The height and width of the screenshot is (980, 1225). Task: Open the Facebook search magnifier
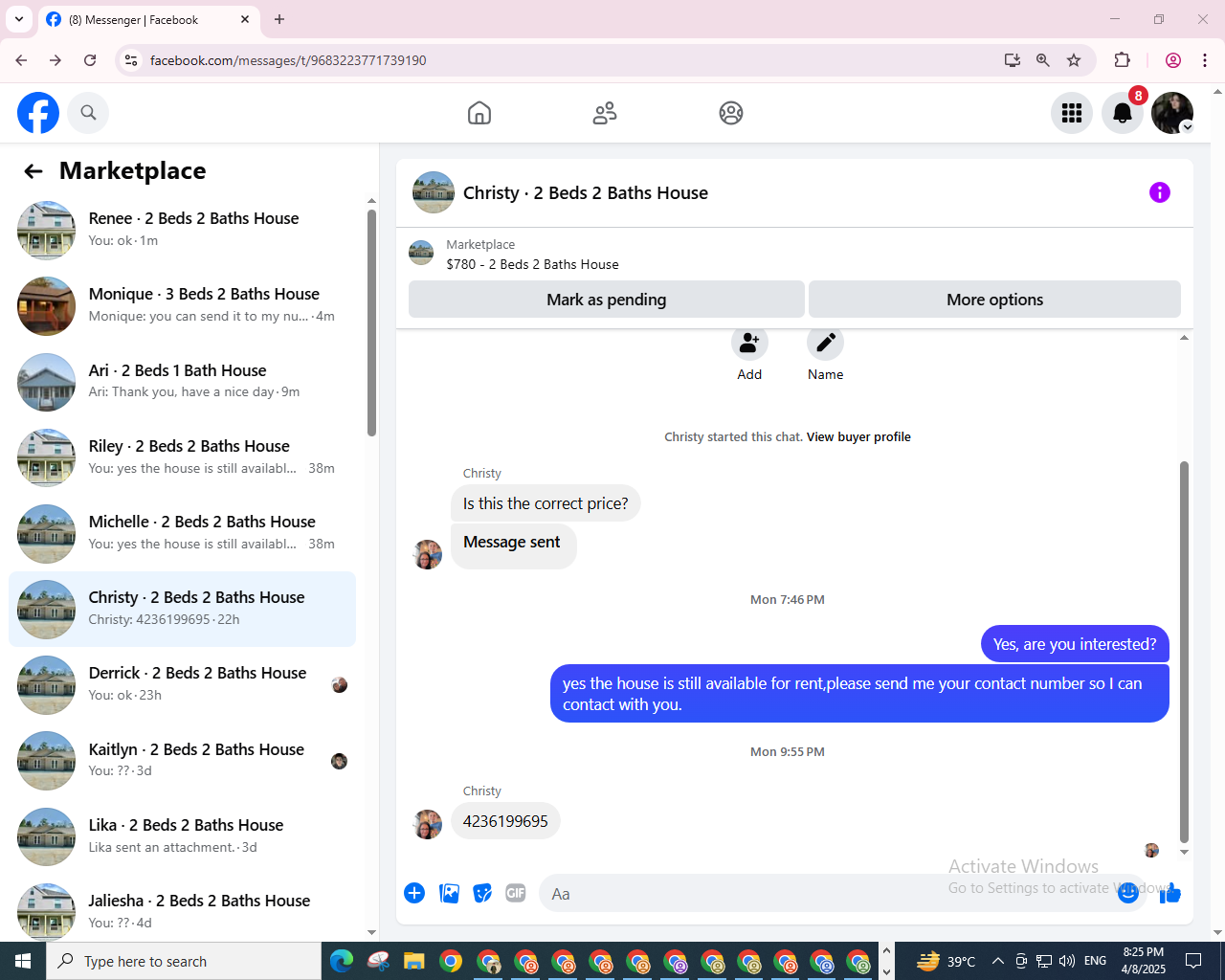88,113
